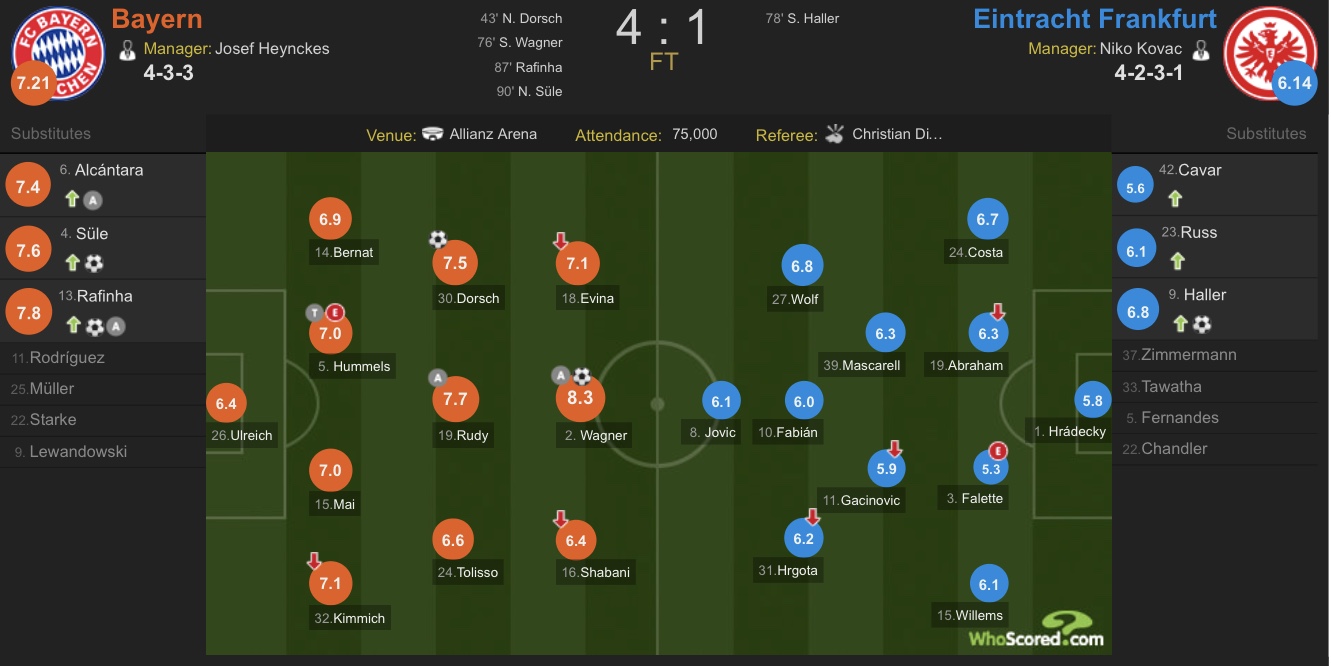Click the green sub-on arrow under Cavar
This screenshot has width=1331, height=666.
[1175, 199]
